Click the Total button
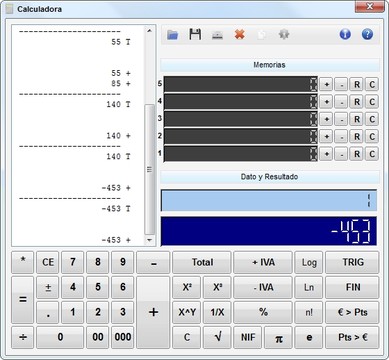 202,263
